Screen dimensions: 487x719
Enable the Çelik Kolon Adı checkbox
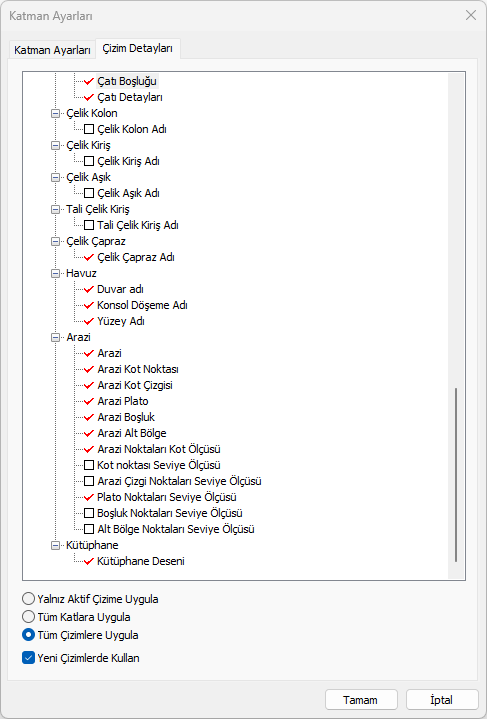click(89, 129)
